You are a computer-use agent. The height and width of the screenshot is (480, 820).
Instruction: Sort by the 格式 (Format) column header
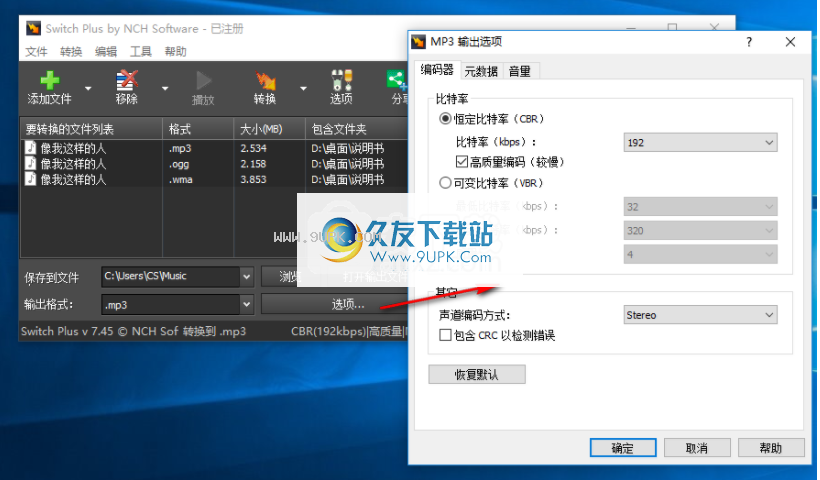198,129
